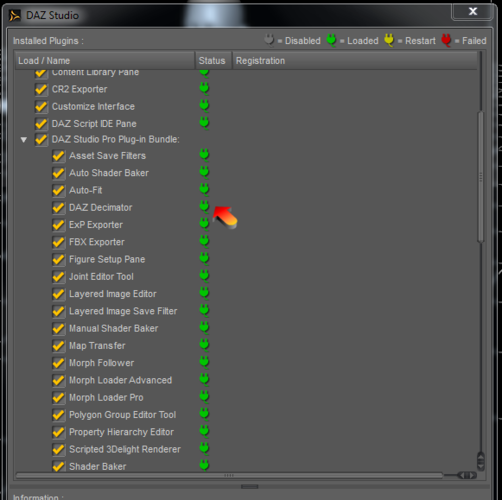
Task: Uncheck the DAZ Decimator plugin
Action: coord(58,208)
